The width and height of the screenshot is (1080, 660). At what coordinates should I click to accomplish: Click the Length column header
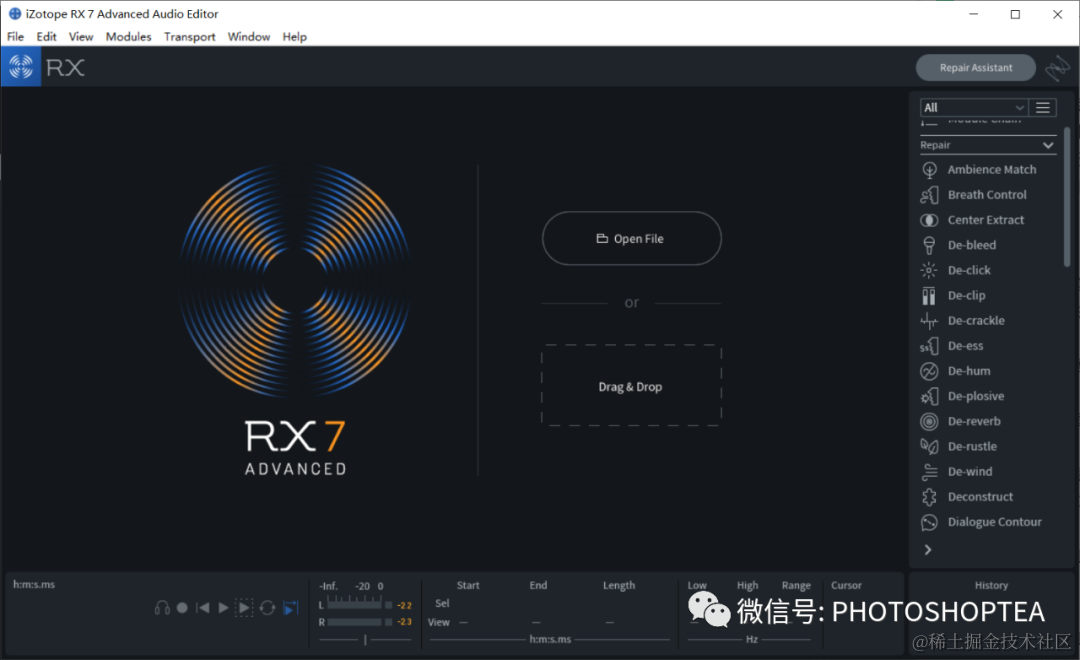(x=619, y=585)
